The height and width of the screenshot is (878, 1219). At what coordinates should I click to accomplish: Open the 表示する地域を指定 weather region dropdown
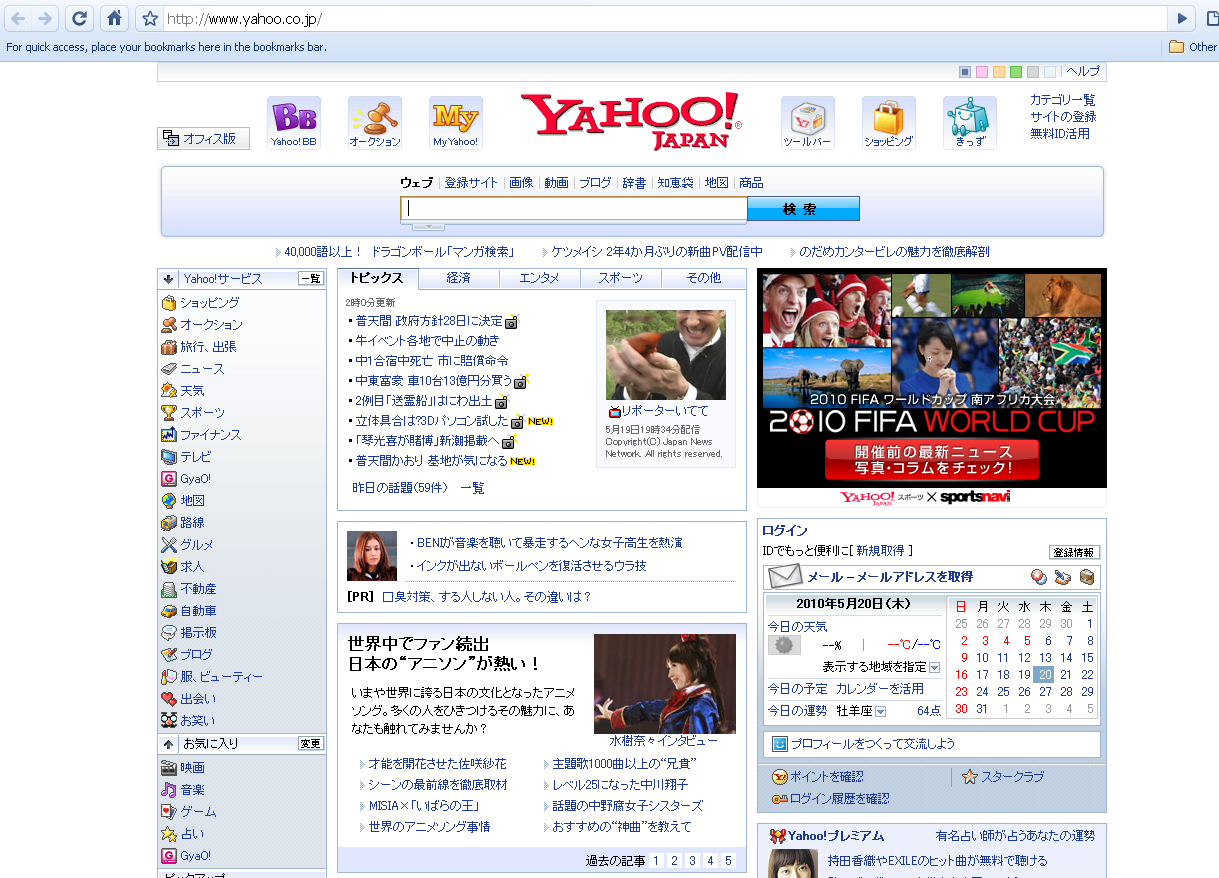tap(935, 667)
